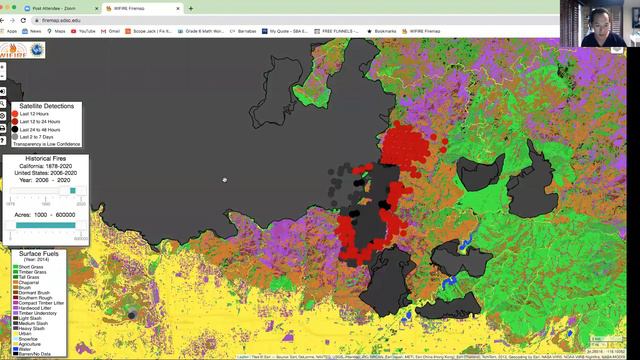Click the Tall Grass fuel legend entry
The width and height of the screenshot is (640, 360).
click(x=27, y=277)
